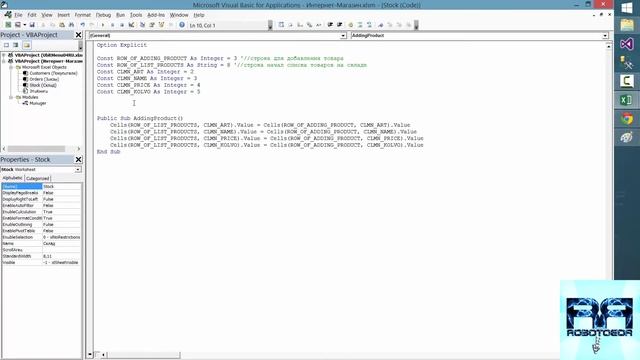Click the (Name) property row
Image resolution: width=640 pixels, height=360 pixels.
[41, 186]
